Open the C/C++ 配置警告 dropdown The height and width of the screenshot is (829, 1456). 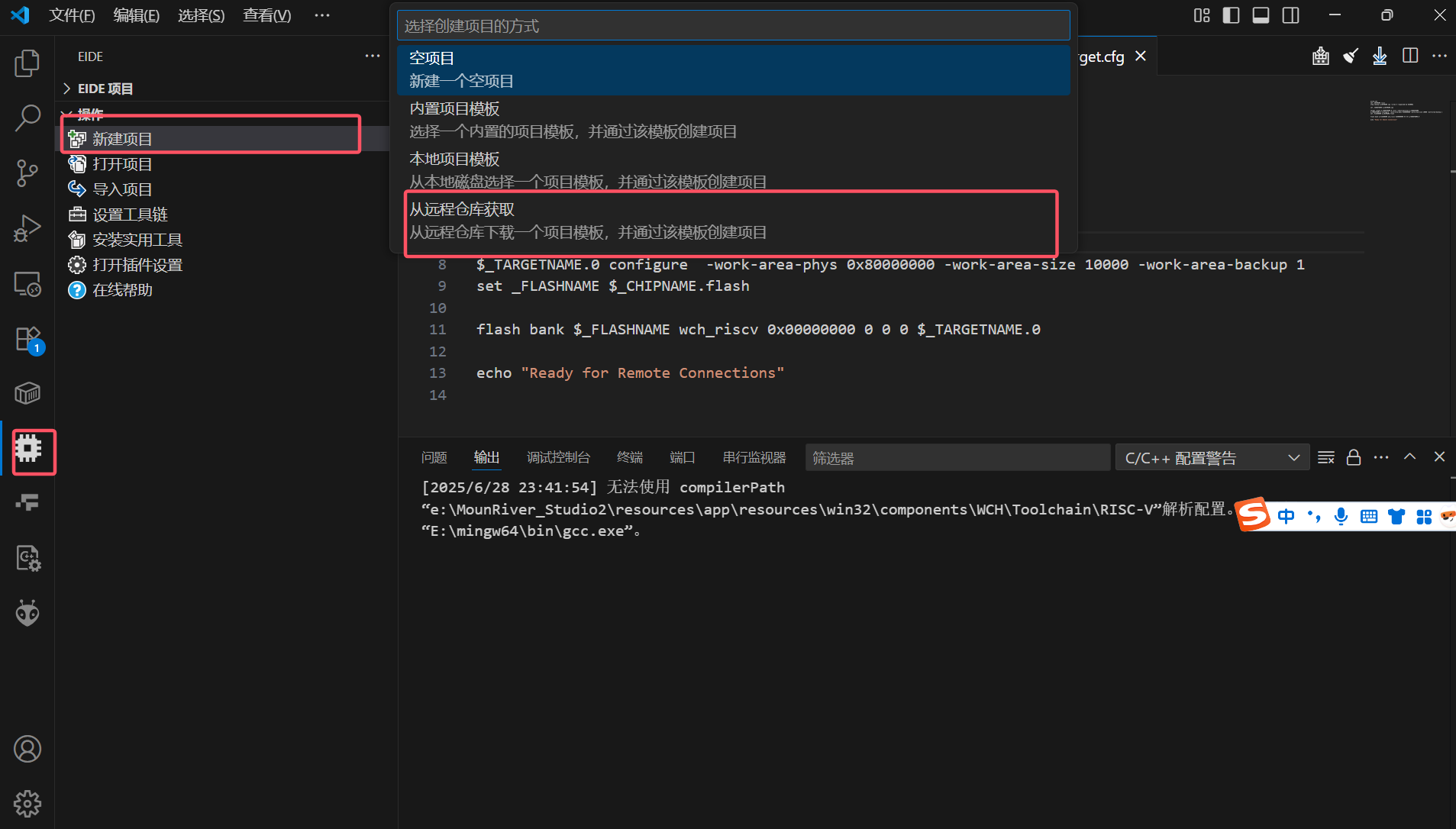(x=1212, y=456)
